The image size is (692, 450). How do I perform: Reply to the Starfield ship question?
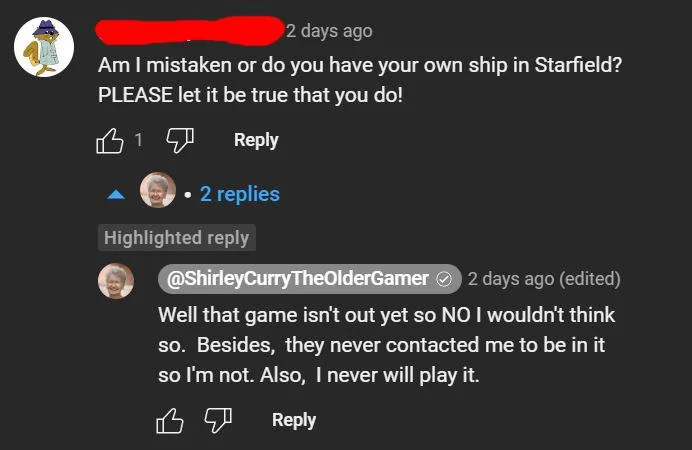coord(256,140)
